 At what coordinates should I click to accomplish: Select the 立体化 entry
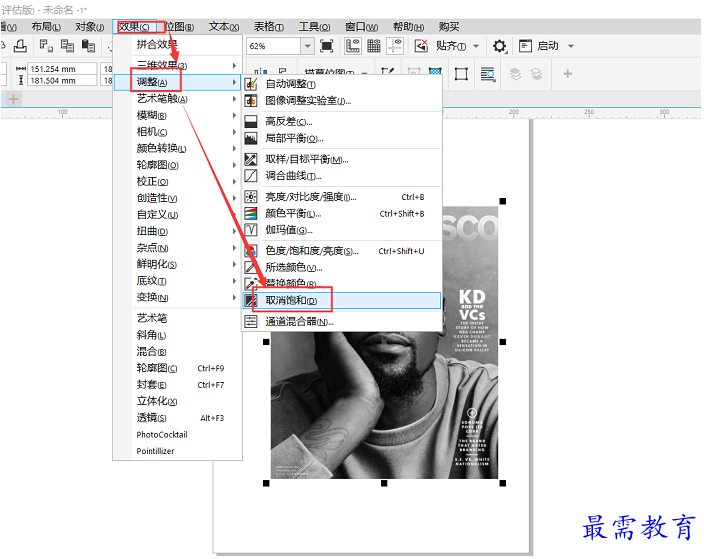(x=177, y=401)
